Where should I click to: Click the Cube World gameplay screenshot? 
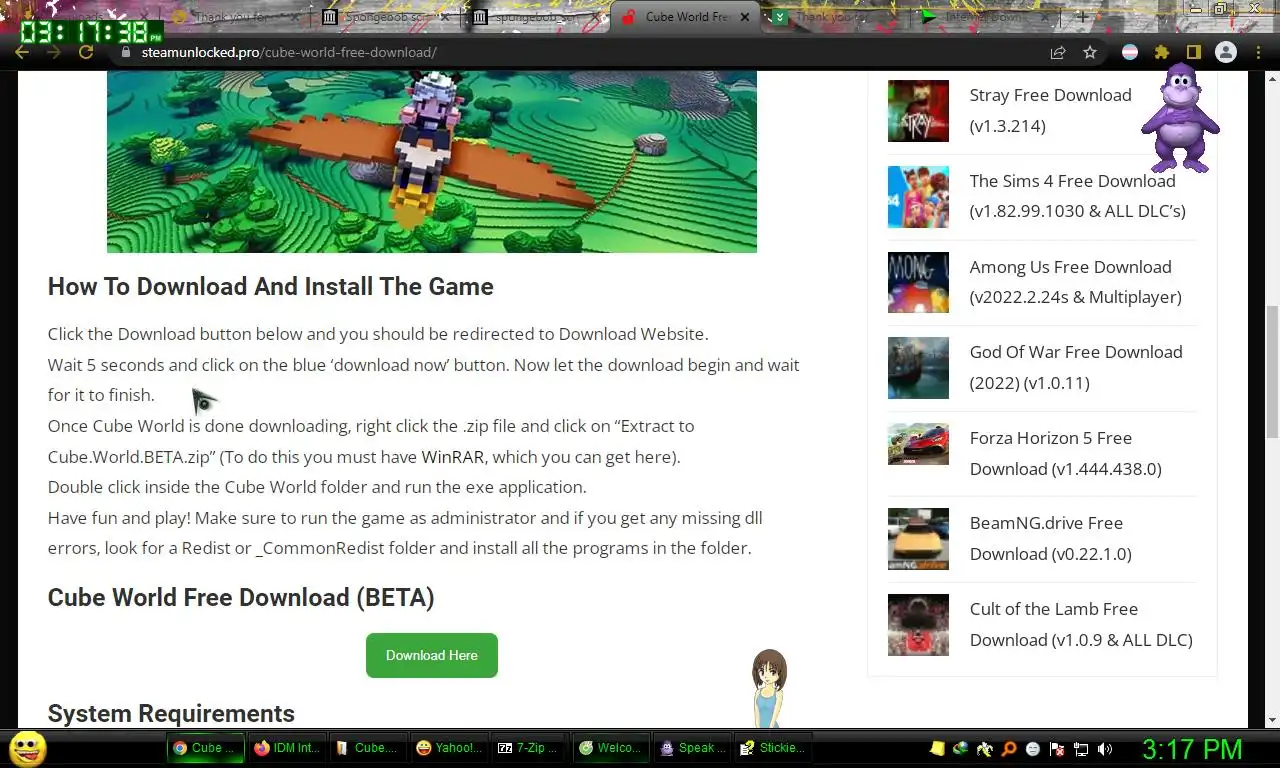[x=432, y=162]
